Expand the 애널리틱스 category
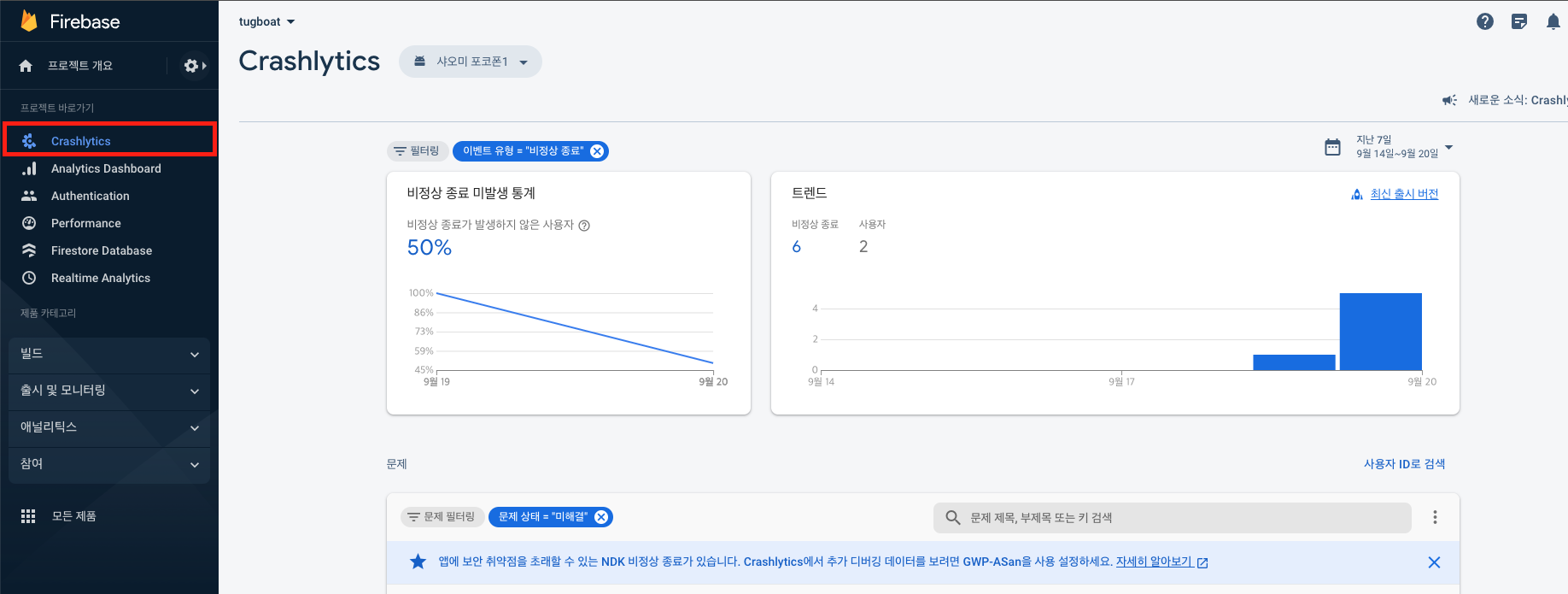Screen dimensions: 1568x594 tap(109, 427)
